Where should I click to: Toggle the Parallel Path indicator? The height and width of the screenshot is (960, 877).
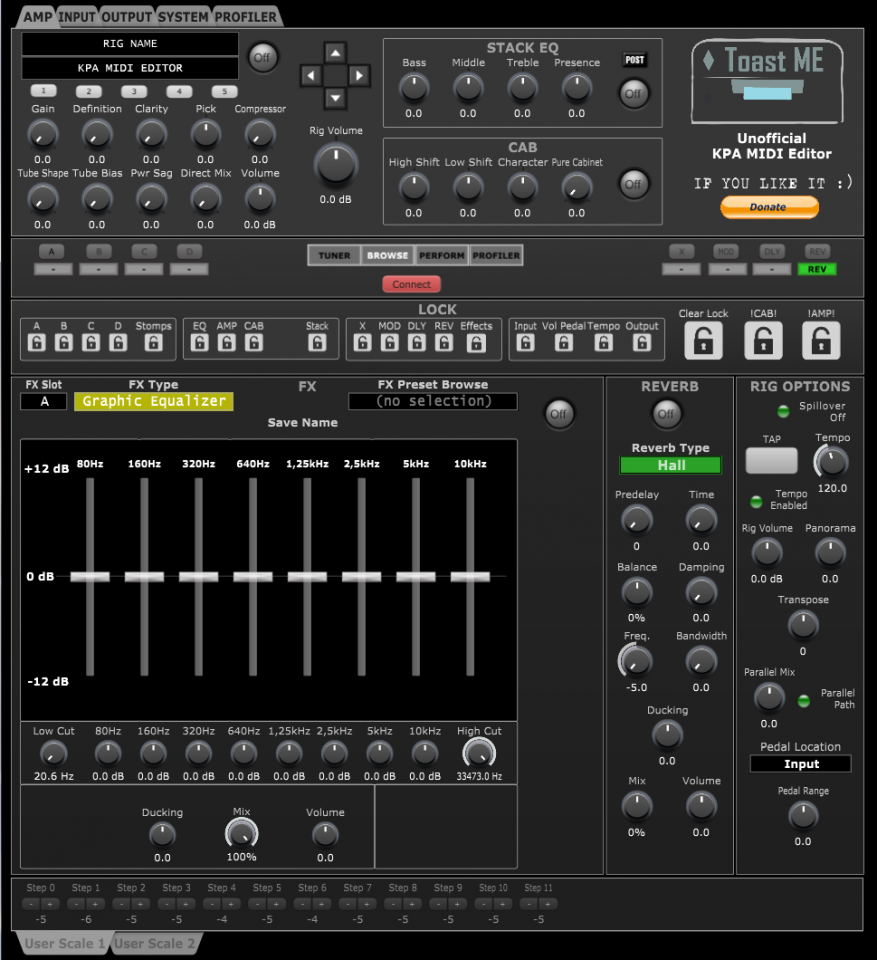click(804, 700)
